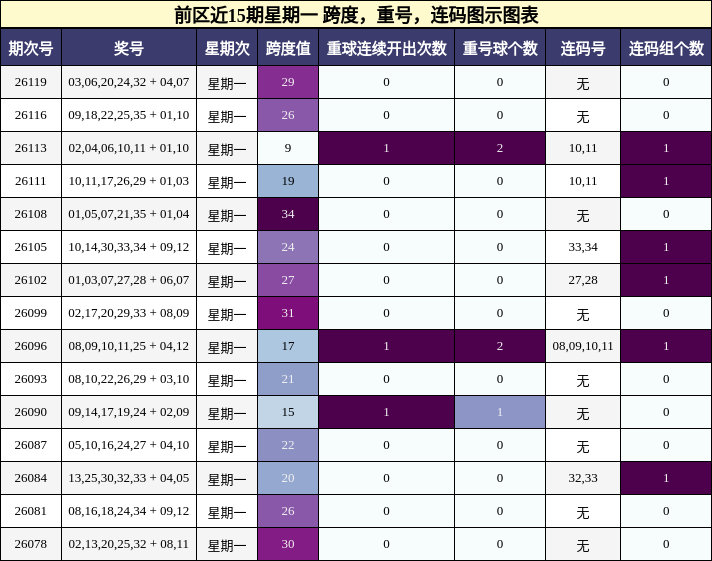Select issue number 26081
This screenshot has width=712, height=561.
[31, 511]
